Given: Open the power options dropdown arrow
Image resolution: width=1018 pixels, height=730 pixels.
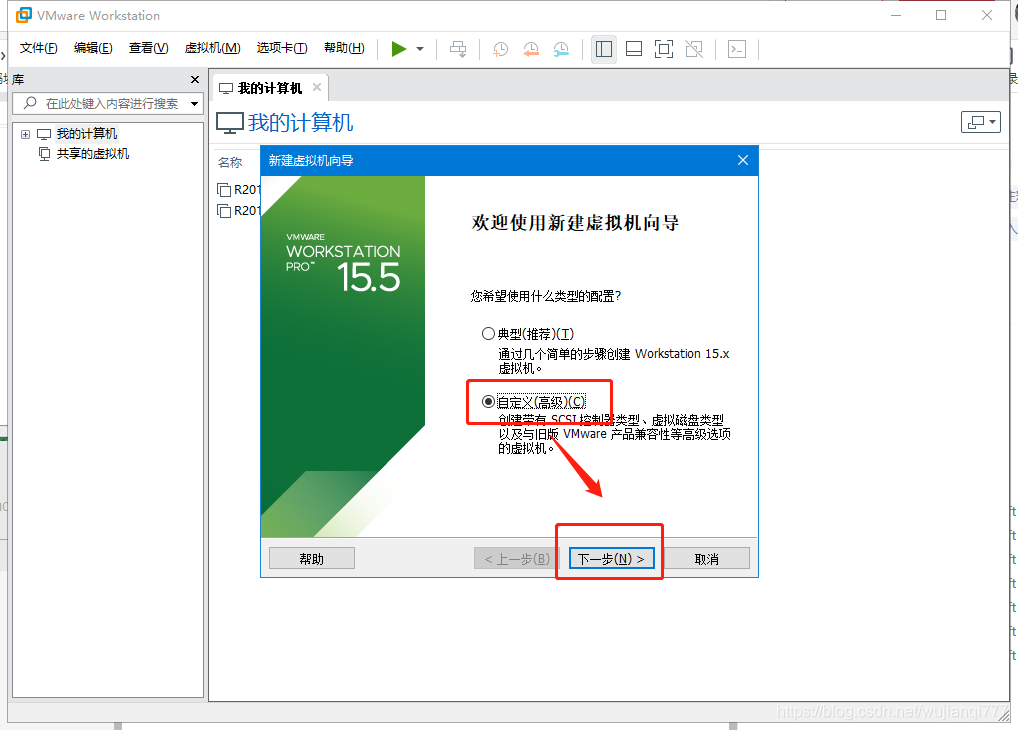Looking at the screenshot, I should (x=419, y=48).
